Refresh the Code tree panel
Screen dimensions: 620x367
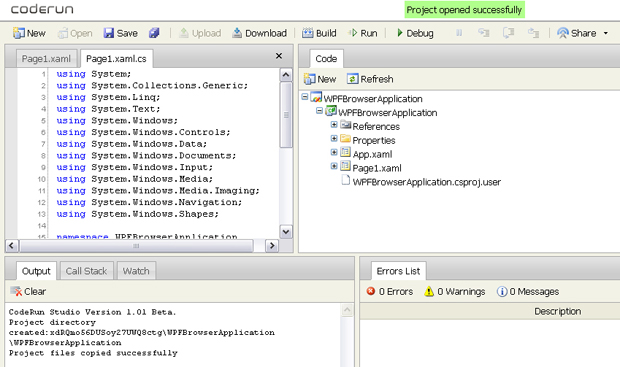point(370,79)
